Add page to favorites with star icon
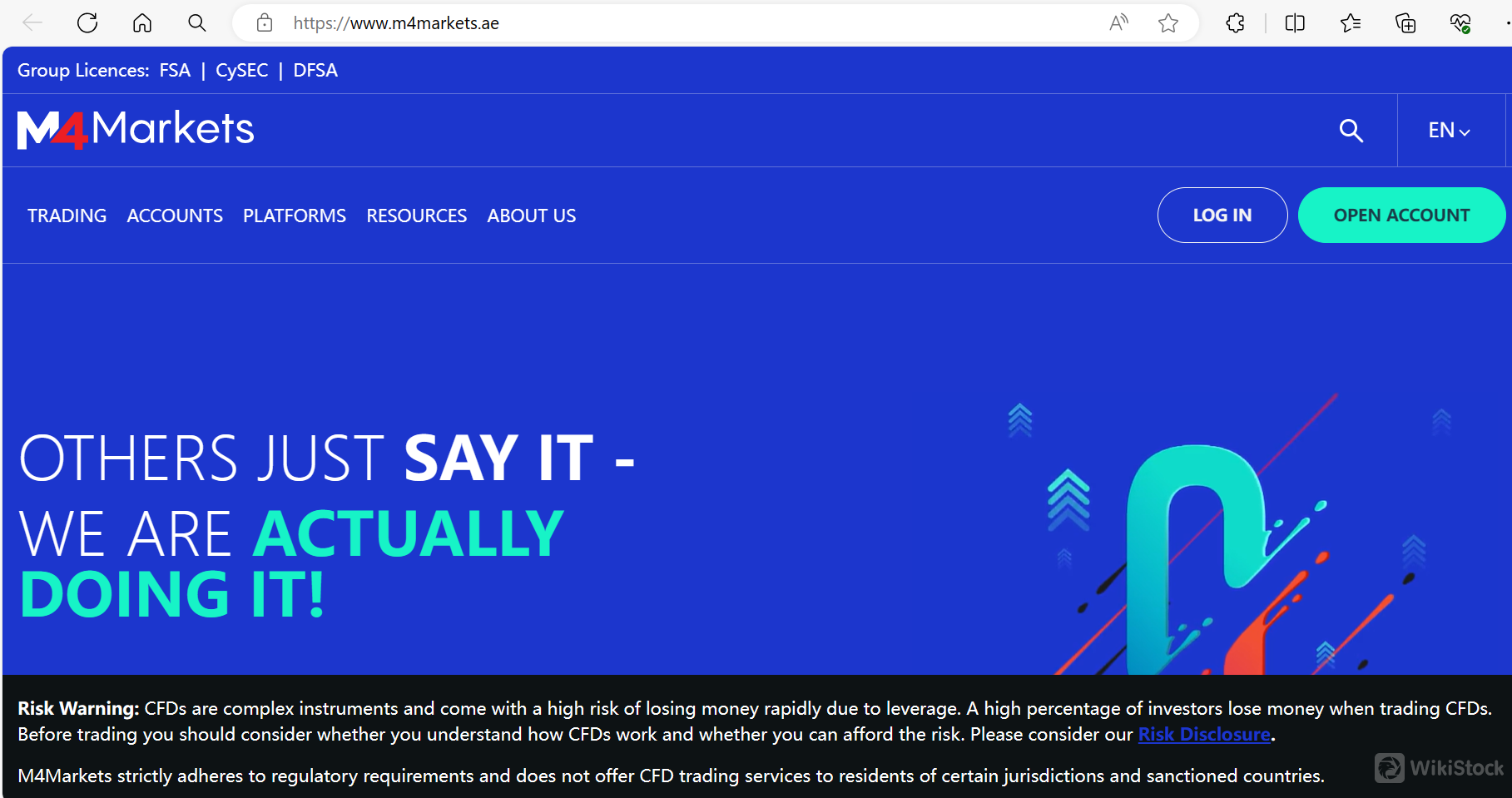This screenshot has height=798, width=1512. 1168,23
